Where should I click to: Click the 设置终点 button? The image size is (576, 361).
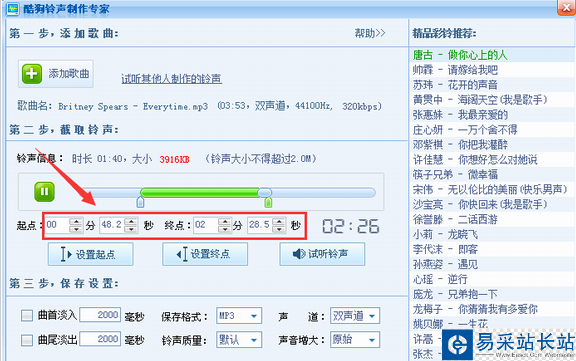(205, 254)
